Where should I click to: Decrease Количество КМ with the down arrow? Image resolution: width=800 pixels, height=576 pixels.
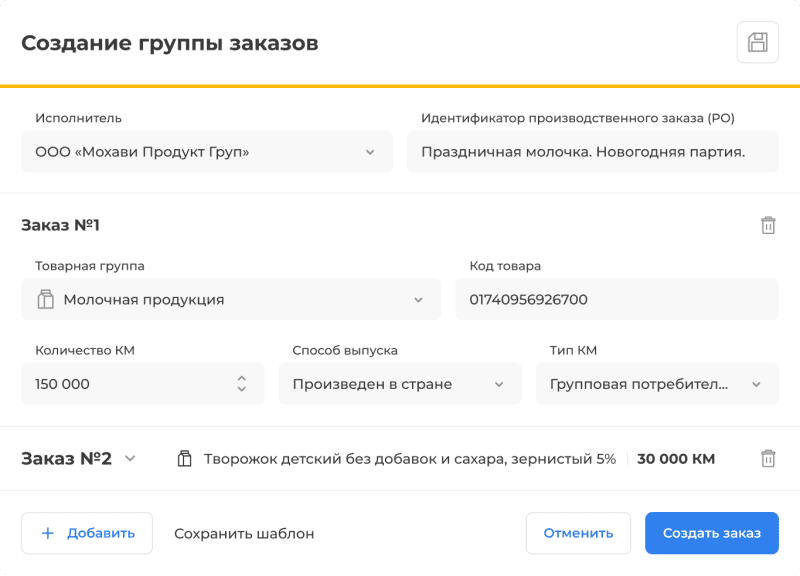[x=241, y=389]
